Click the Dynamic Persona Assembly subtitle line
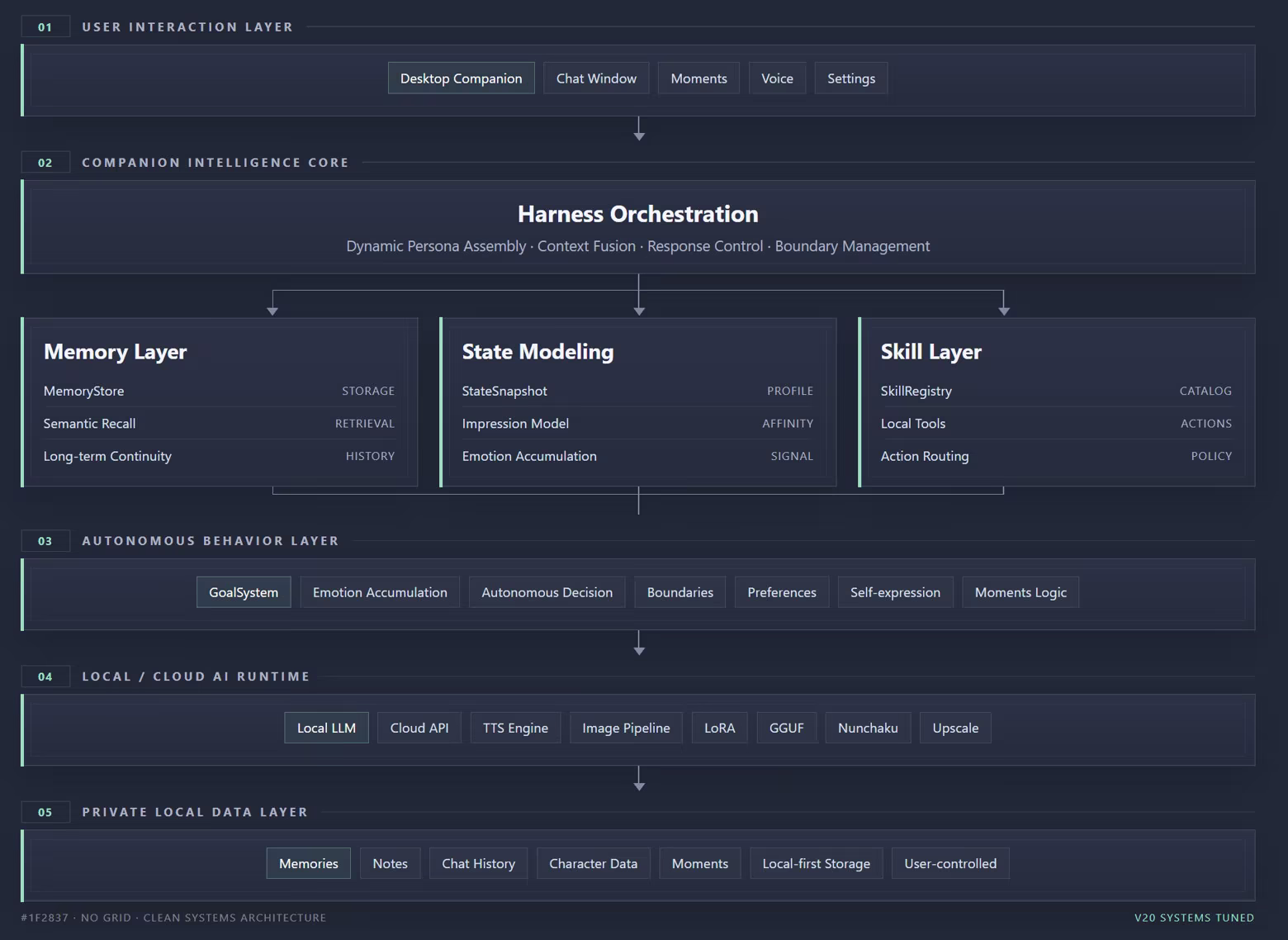The image size is (1288, 940). coord(638,246)
